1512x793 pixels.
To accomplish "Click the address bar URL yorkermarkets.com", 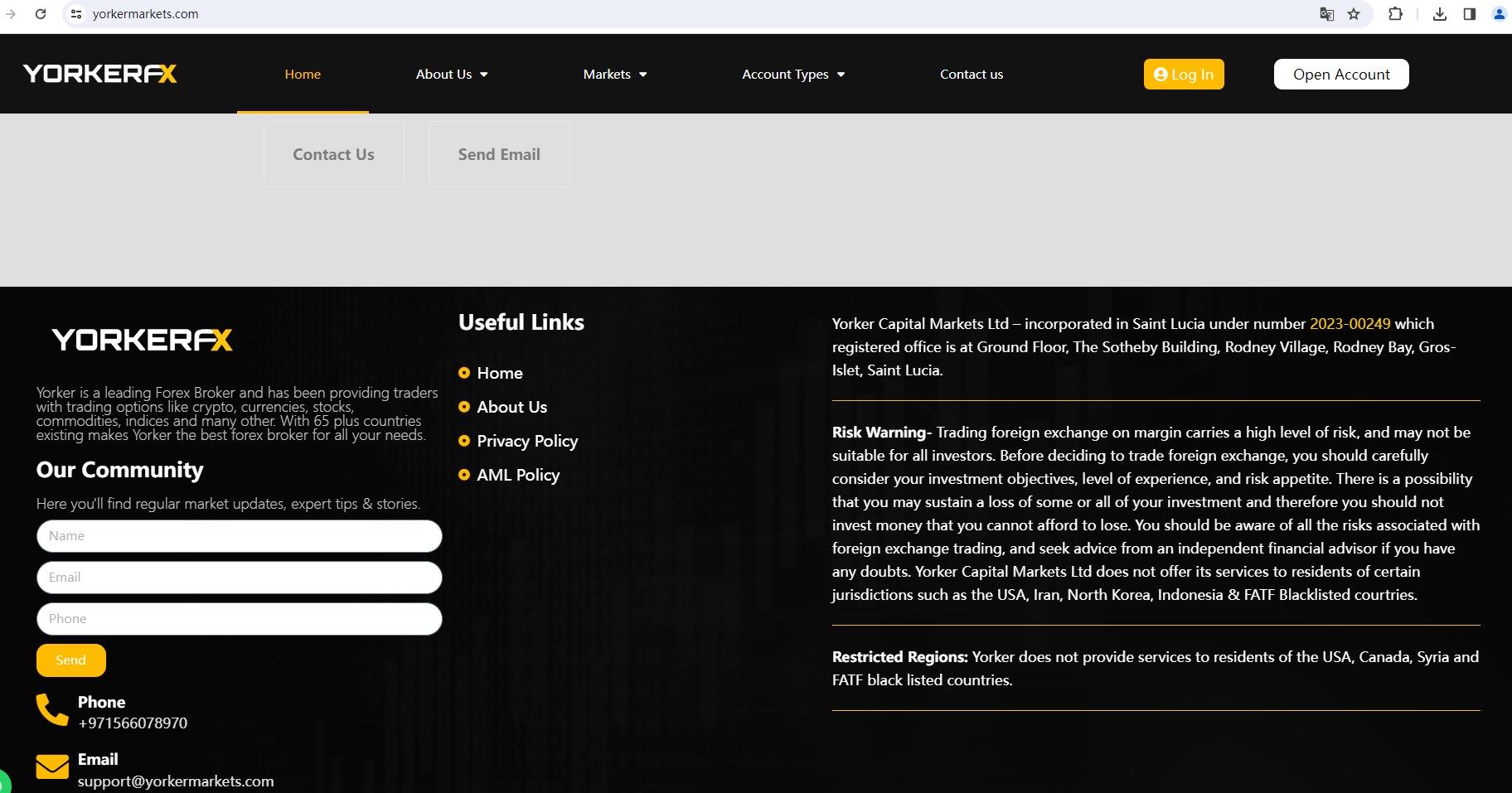I will pyautogui.click(x=146, y=14).
